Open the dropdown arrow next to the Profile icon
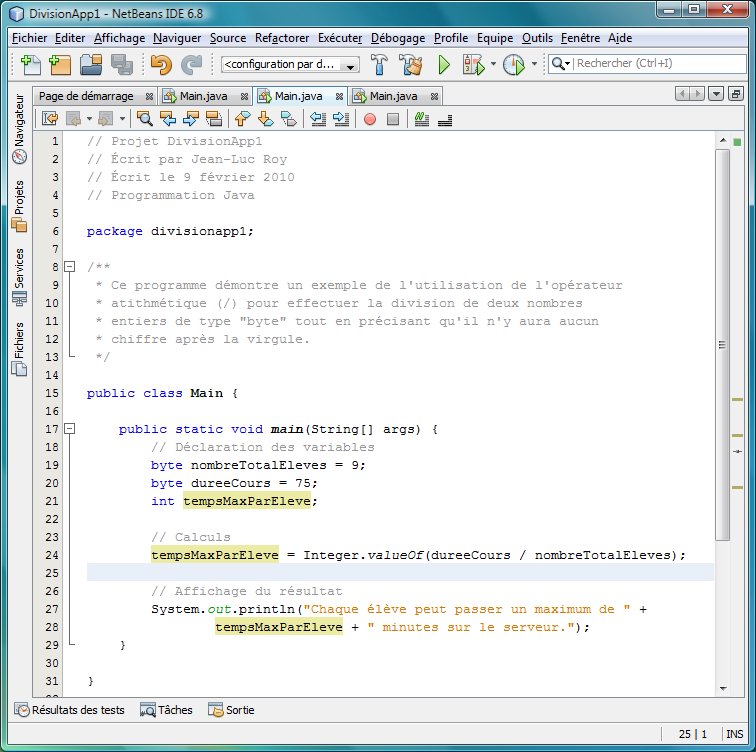Viewport: 756px width, 752px height. click(534, 64)
